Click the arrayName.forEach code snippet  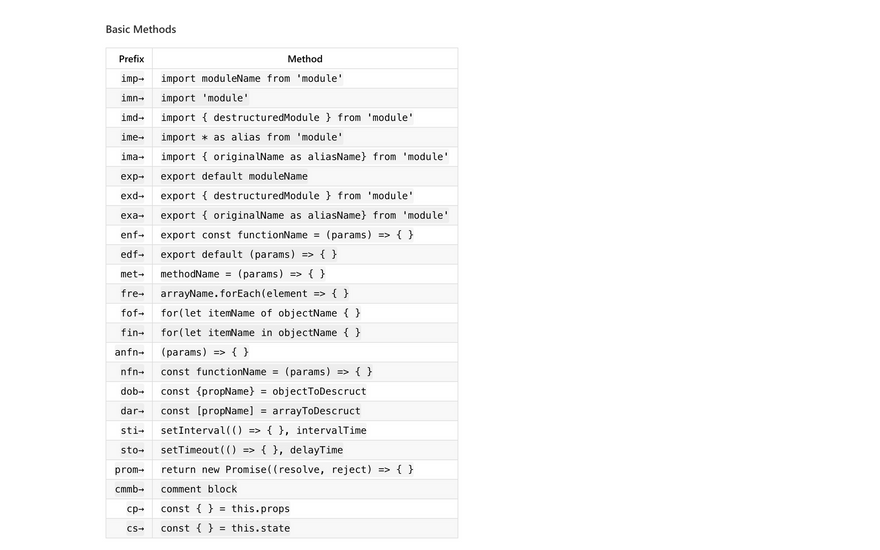[x=255, y=293]
